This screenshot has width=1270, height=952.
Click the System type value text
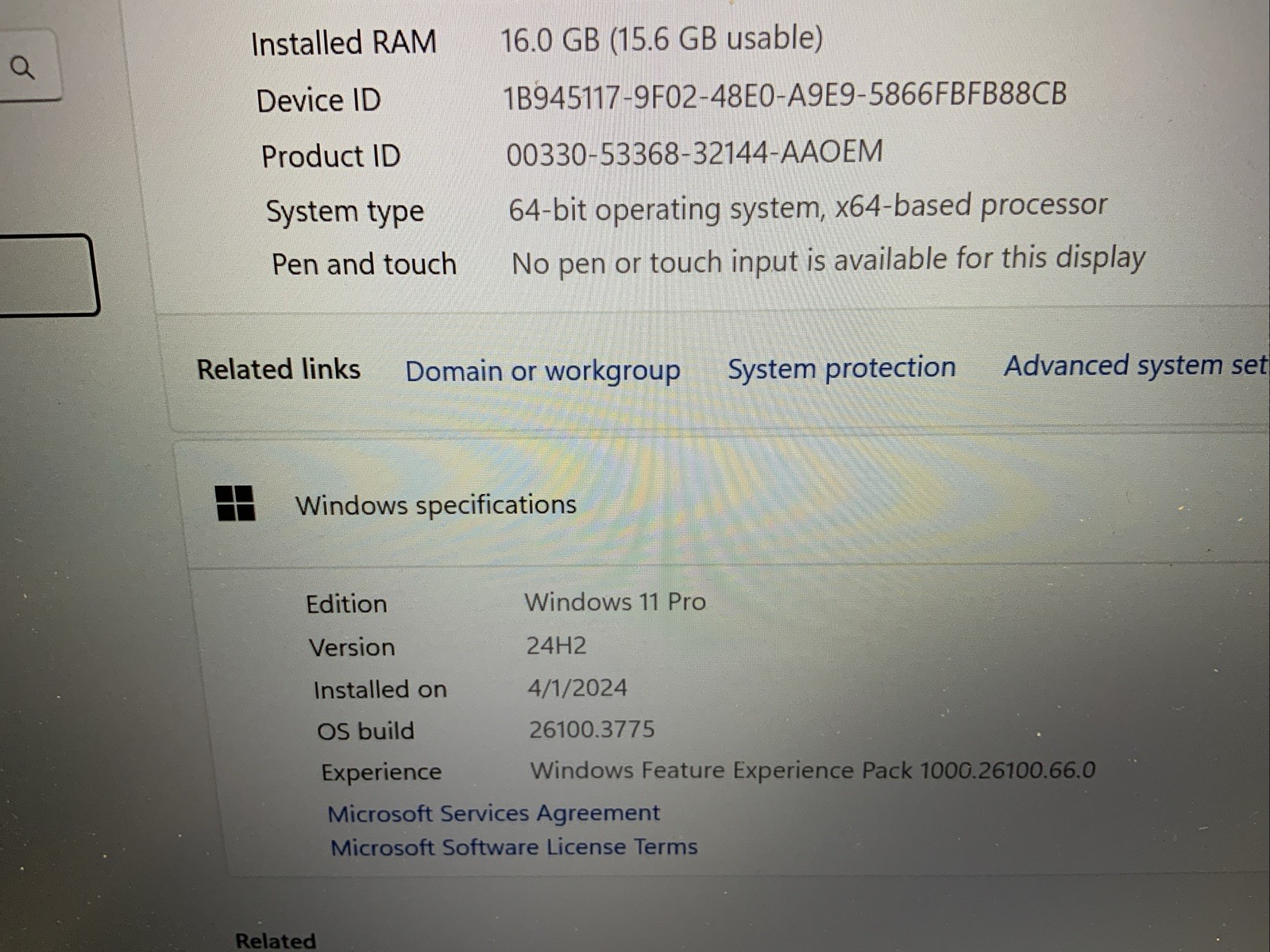coord(807,208)
